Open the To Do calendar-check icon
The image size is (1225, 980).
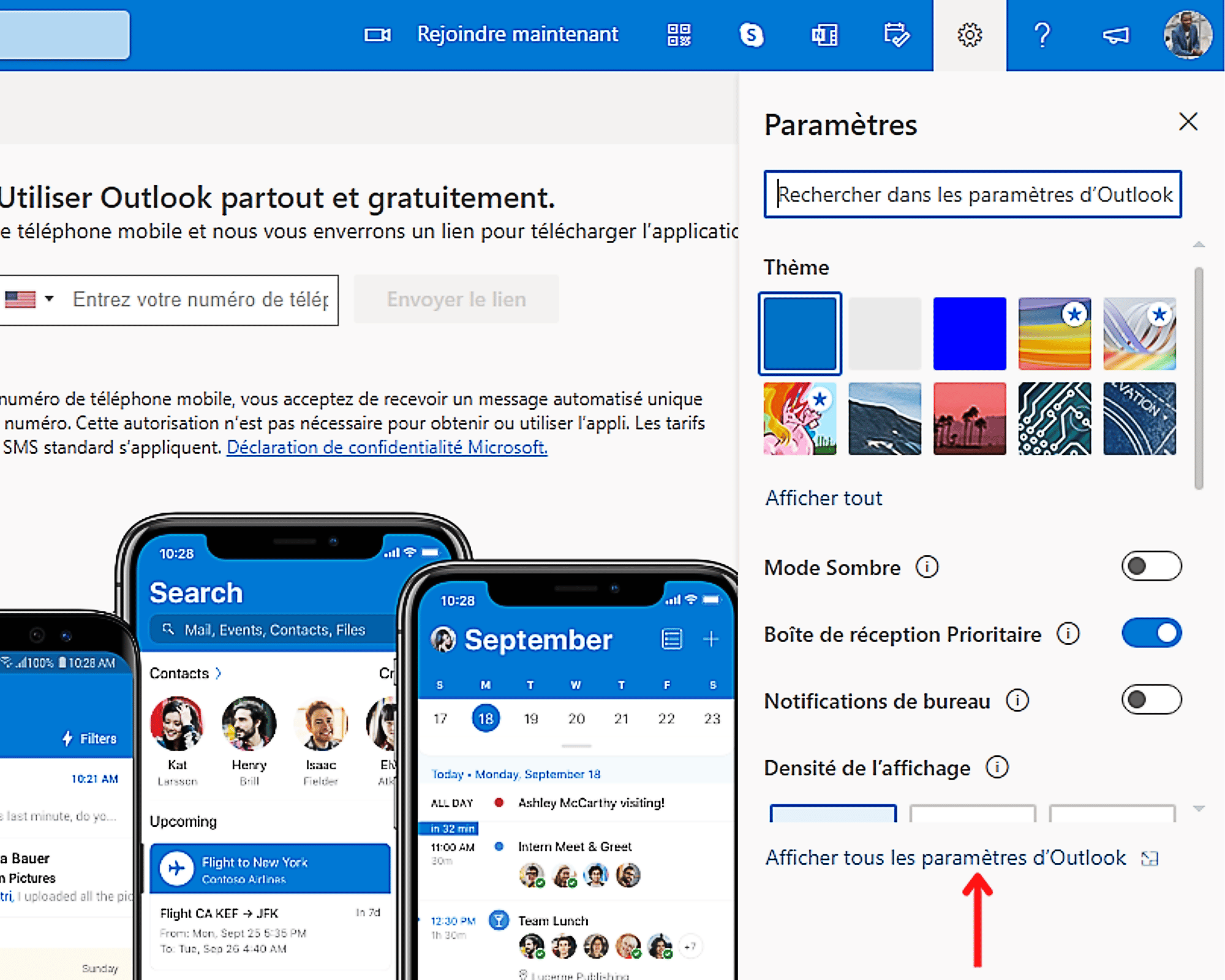pyautogui.click(x=897, y=35)
